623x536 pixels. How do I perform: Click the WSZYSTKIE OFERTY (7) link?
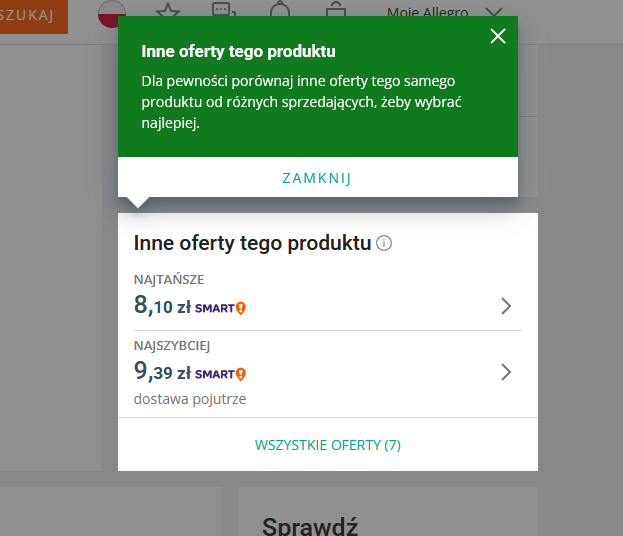click(x=327, y=445)
